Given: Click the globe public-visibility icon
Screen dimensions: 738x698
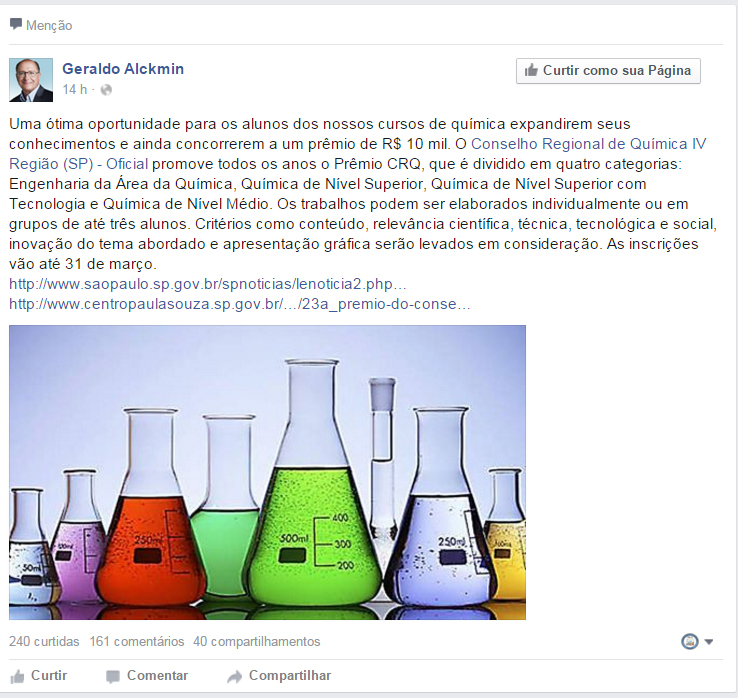Looking at the screenshot, I should 106,89.
